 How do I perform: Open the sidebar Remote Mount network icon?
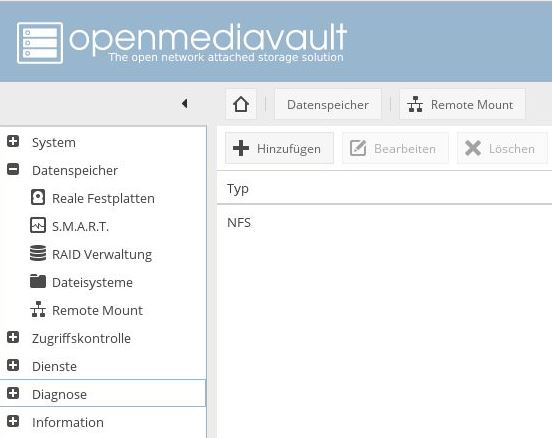click(38, 309)
